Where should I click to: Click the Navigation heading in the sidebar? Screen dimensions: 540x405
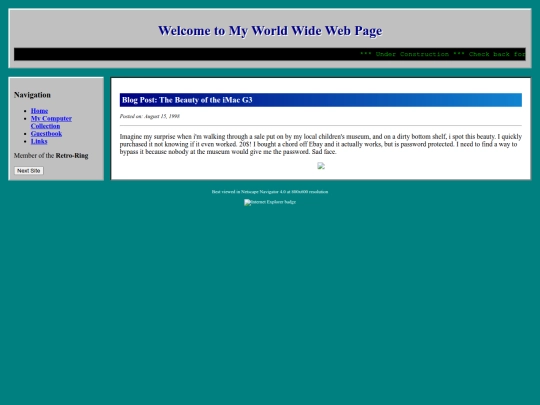coord(32,95)
